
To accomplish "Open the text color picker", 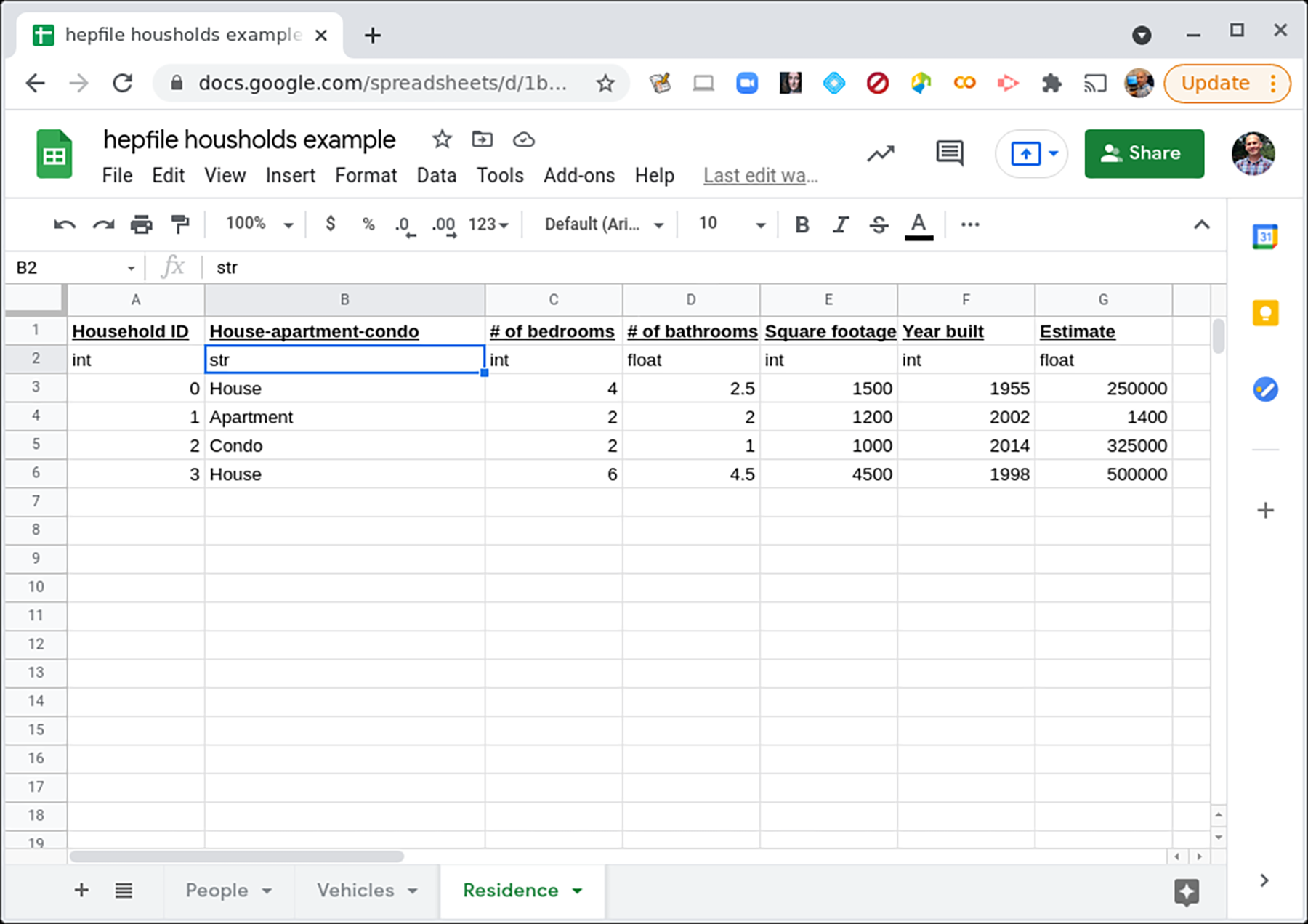I will pos(919,226).
